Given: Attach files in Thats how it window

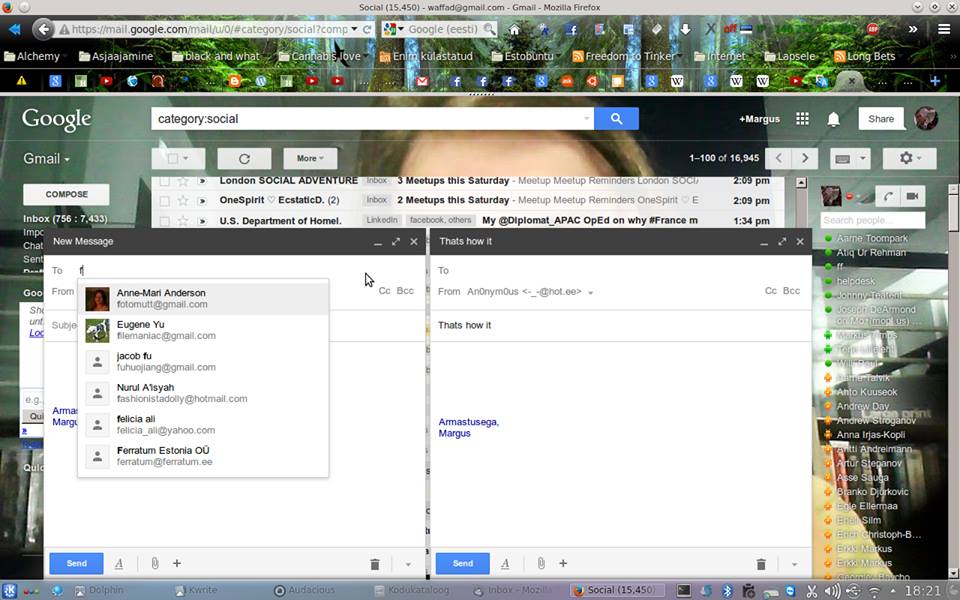Looking at the screenshot, I should 541,563.
